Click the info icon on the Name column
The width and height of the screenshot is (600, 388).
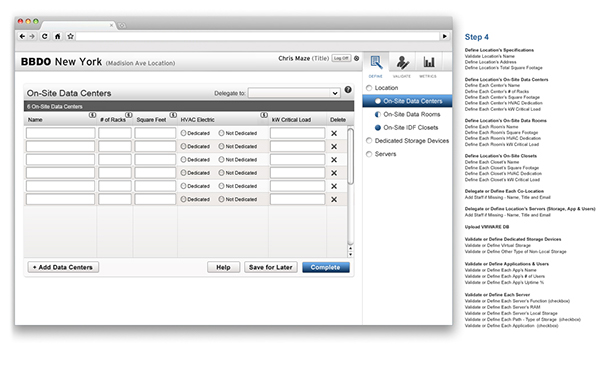(x=92, y=115)
